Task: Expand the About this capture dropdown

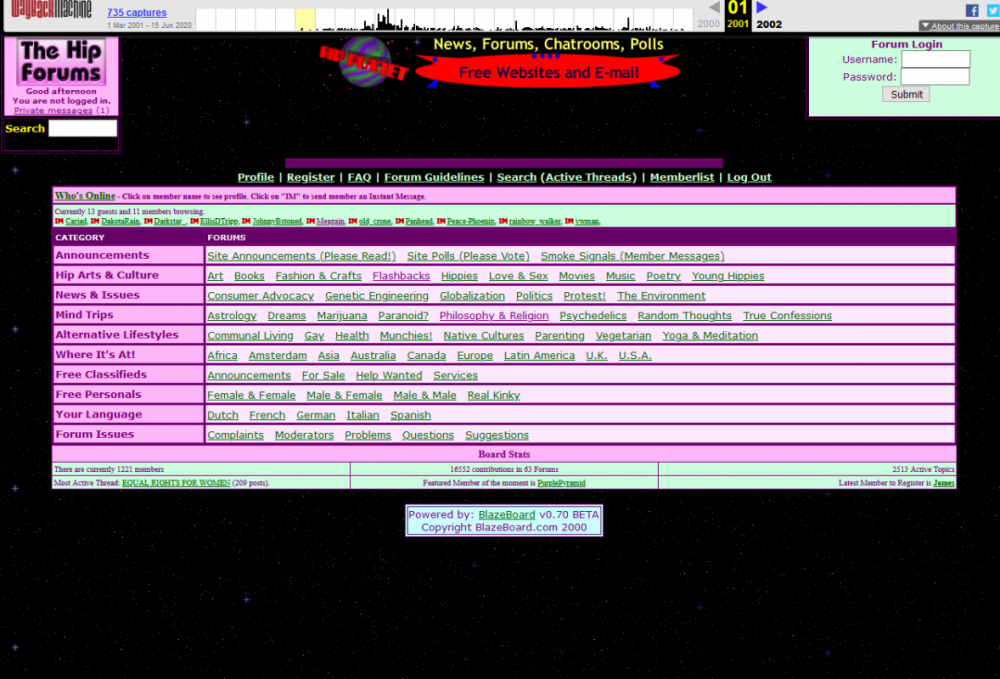Action: coord(958,26)
